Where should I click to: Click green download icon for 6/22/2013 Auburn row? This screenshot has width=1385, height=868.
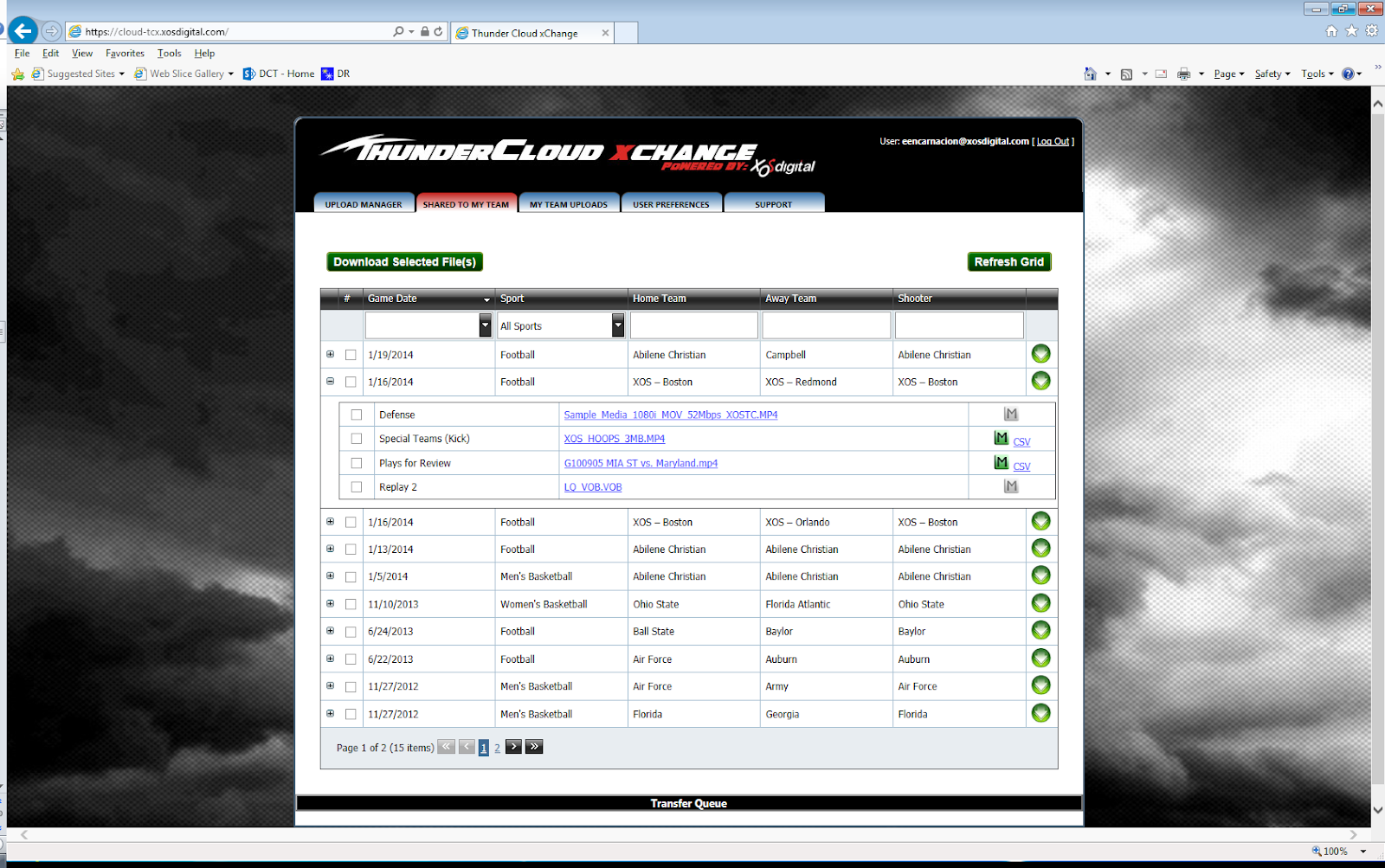coord(1040,659)
